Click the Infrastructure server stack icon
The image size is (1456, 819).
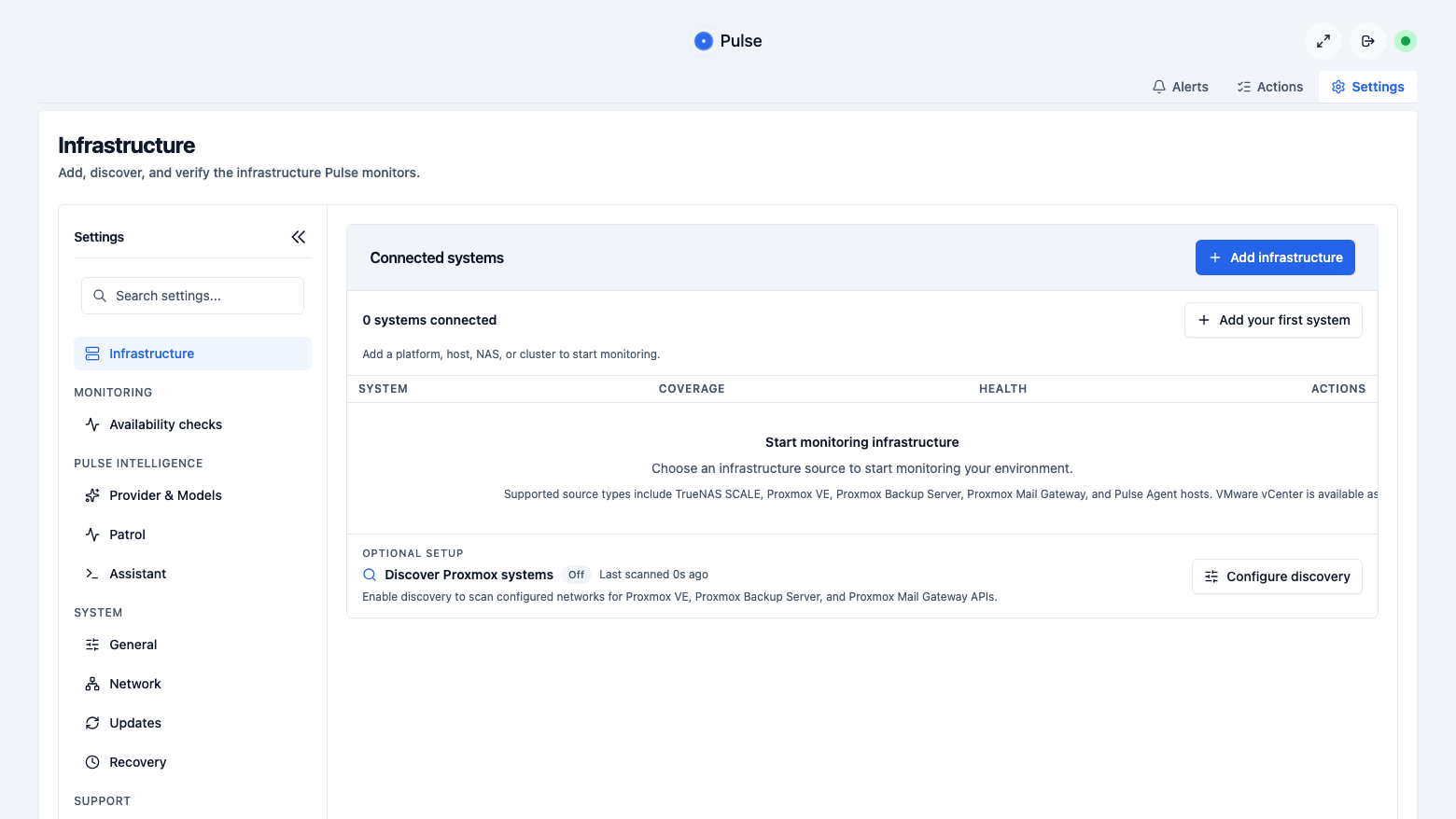pyautogui.click(x=92, y=354)
